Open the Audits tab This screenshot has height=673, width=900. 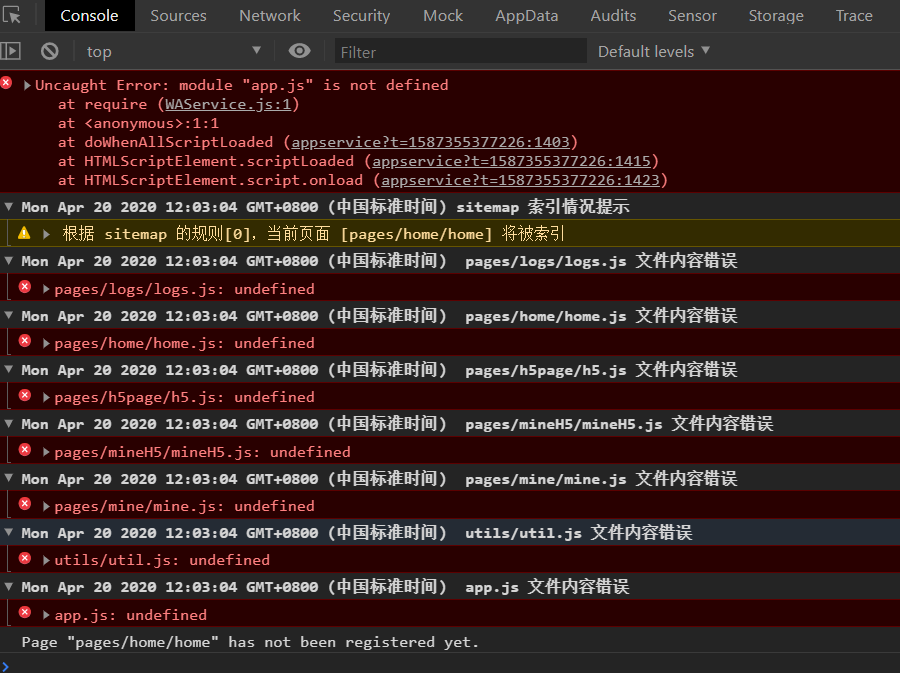613,15
